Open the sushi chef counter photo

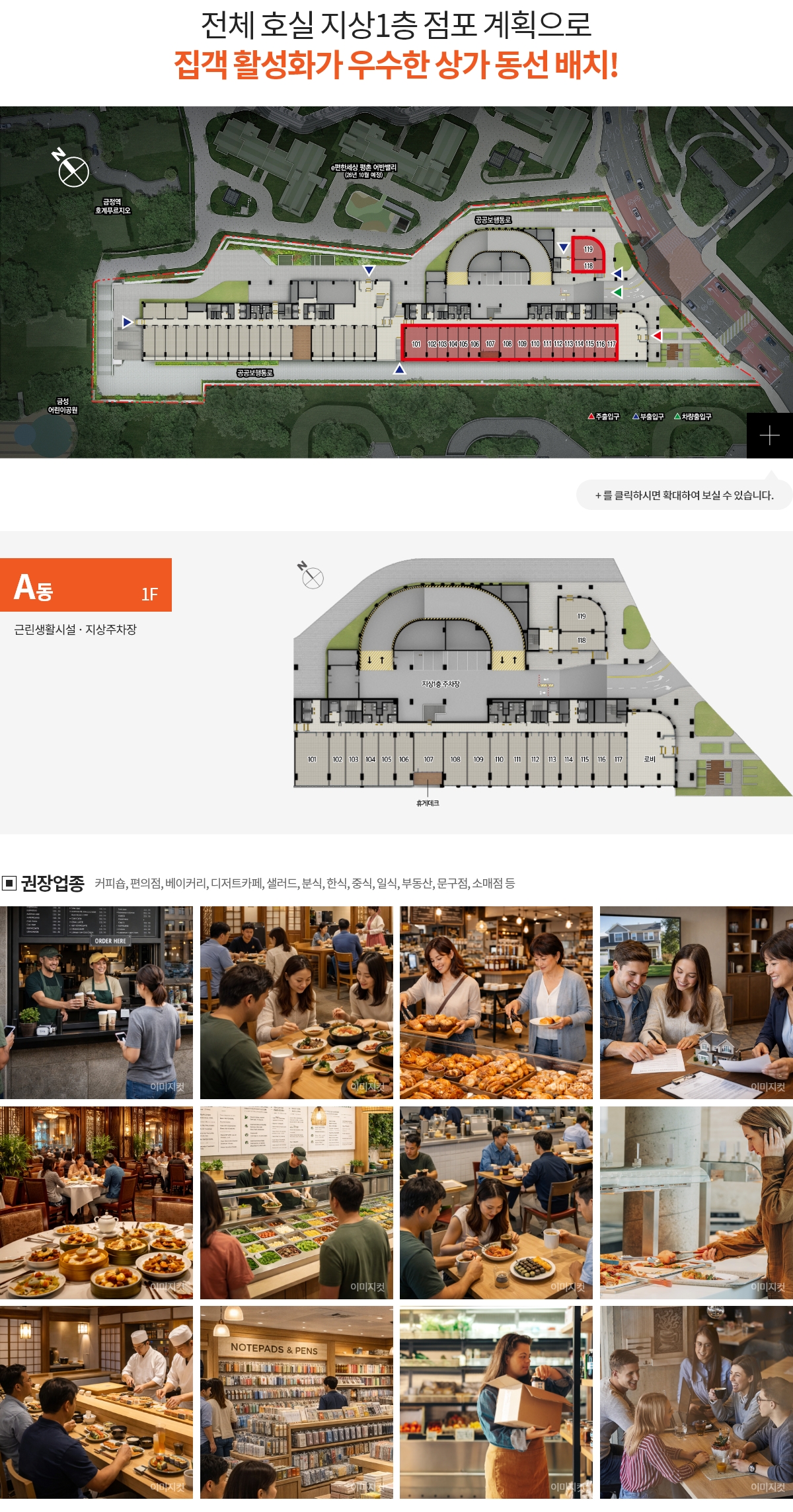point(96,1402)
